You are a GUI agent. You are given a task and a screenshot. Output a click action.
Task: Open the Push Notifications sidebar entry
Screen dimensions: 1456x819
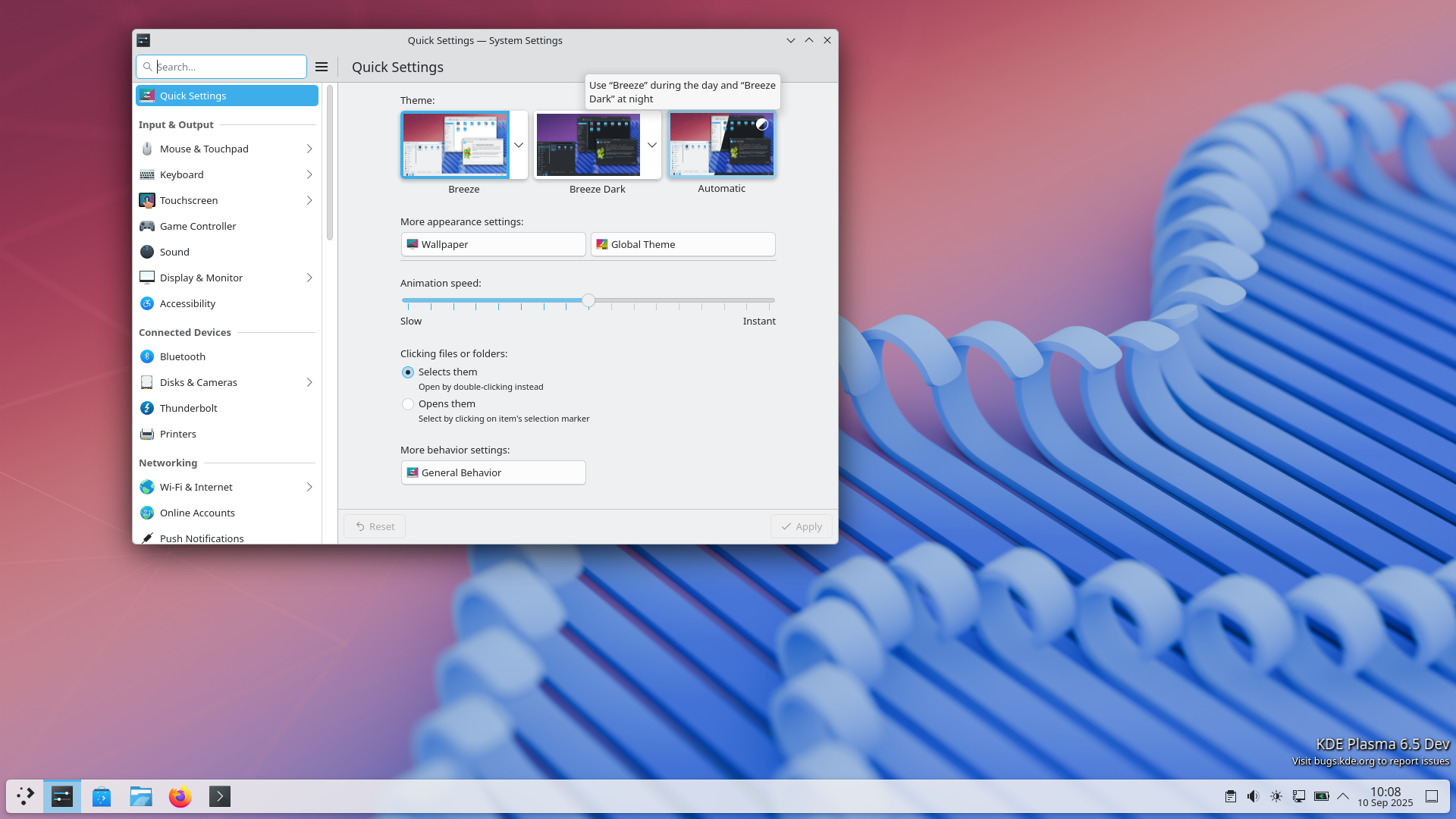click(x=227, y=538)
